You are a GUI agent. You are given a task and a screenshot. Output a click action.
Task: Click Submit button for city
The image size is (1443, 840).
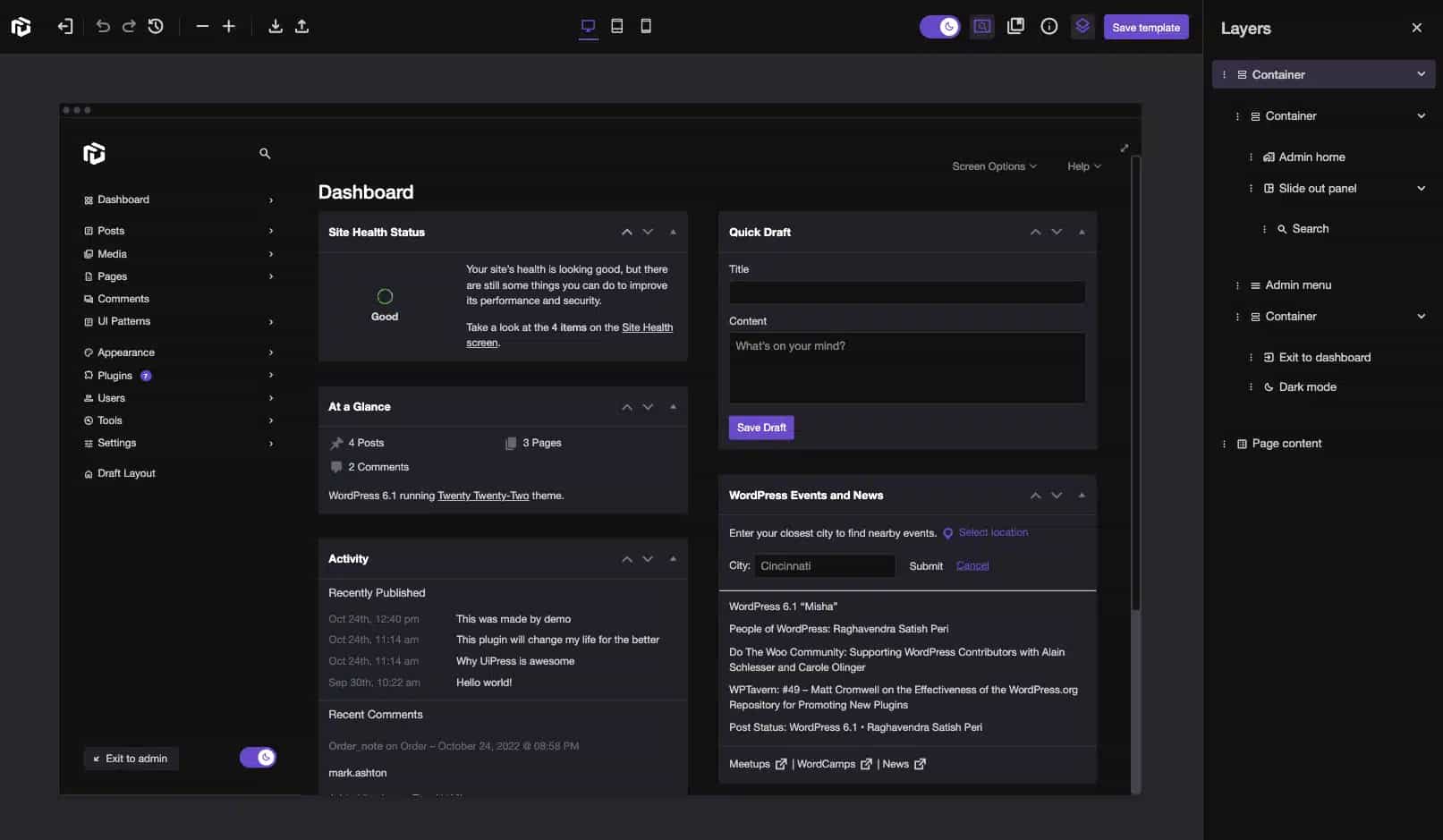tap(926, 566)
